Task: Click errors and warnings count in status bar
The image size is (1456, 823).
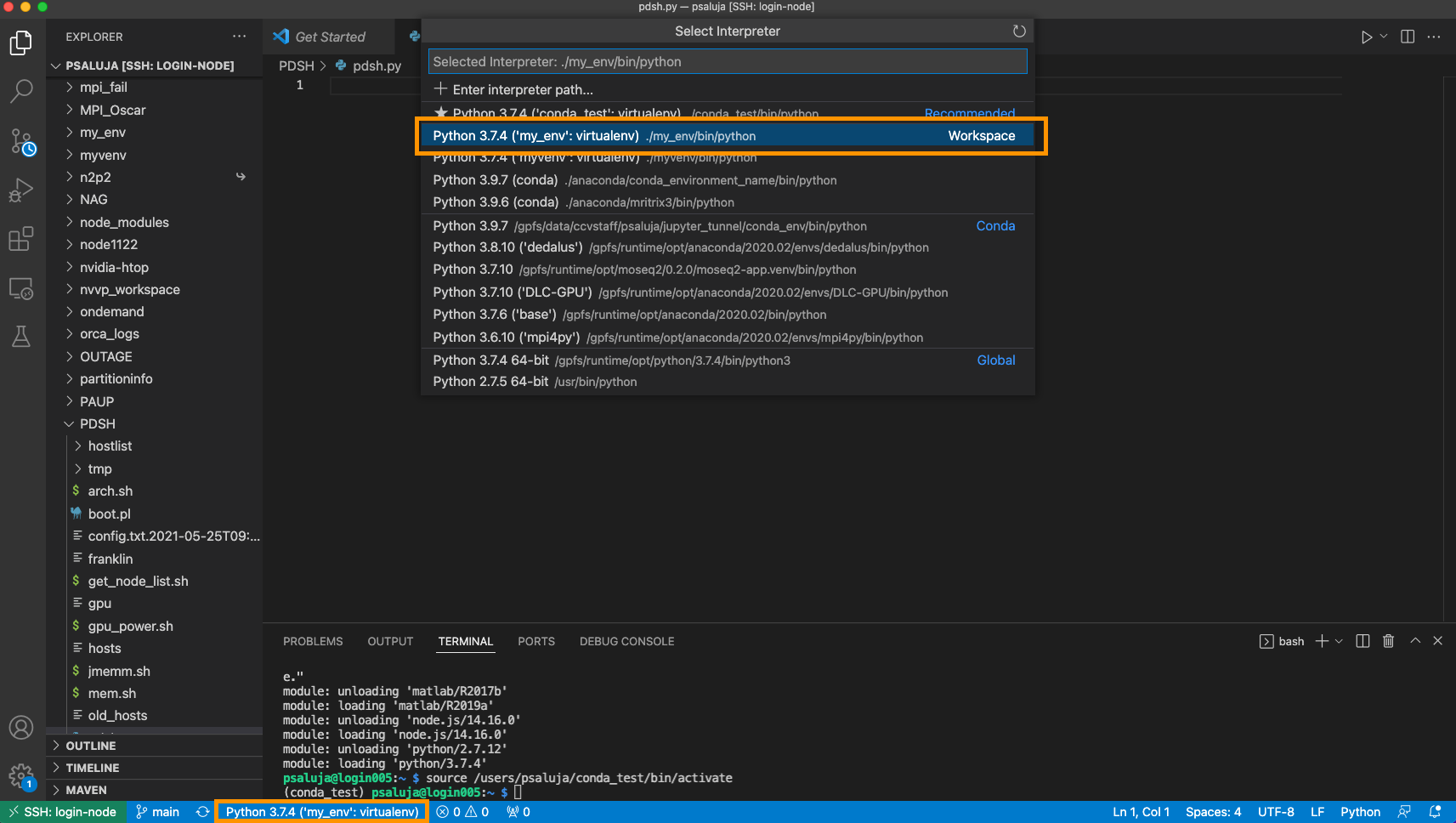Action: click(x=463, y=812)
